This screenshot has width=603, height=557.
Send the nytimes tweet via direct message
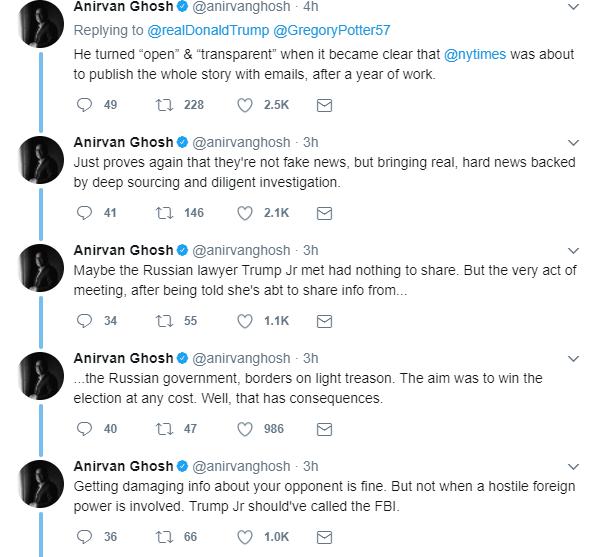(324, 105)
